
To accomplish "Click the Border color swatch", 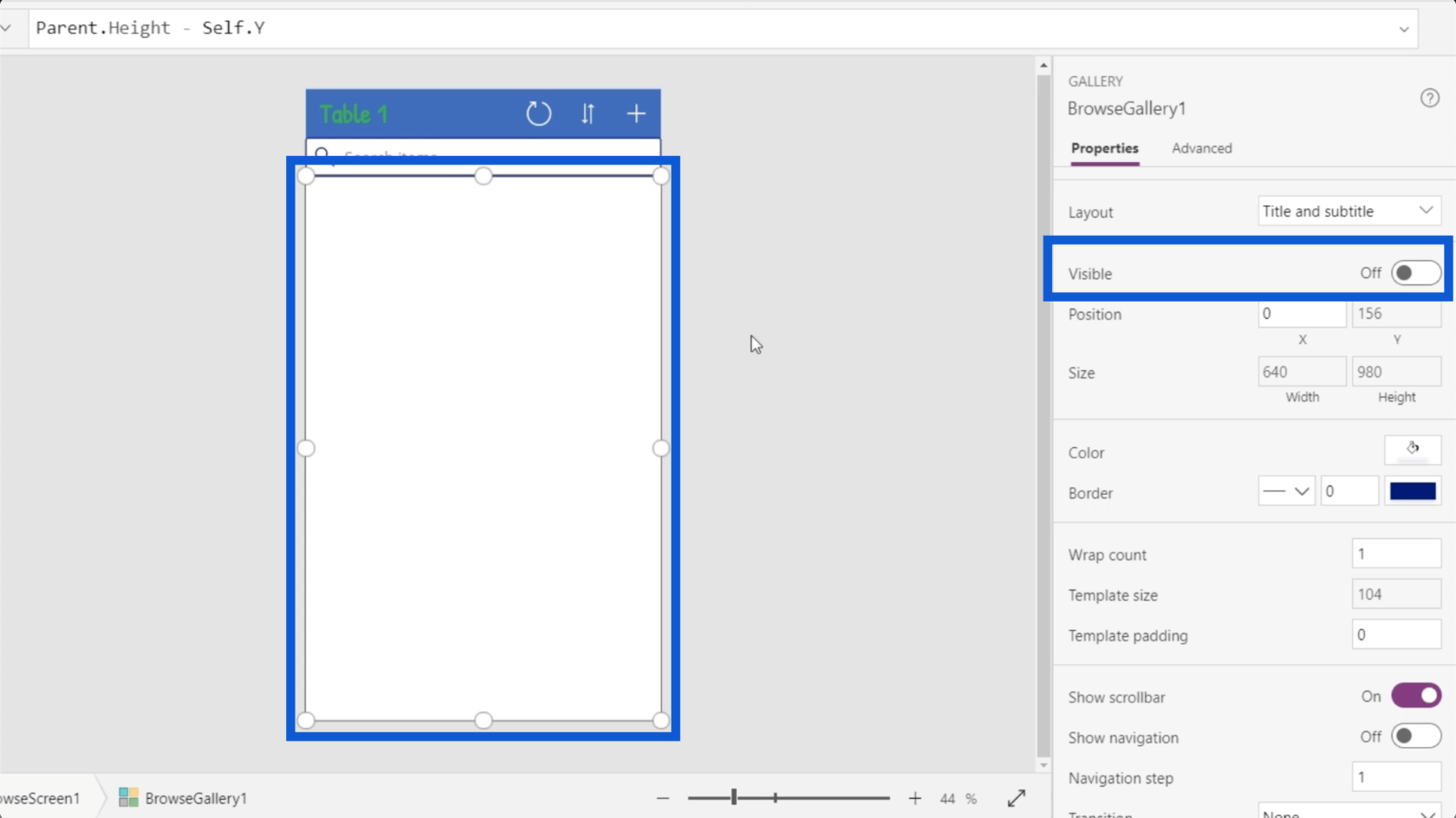I will (1413, 491).
